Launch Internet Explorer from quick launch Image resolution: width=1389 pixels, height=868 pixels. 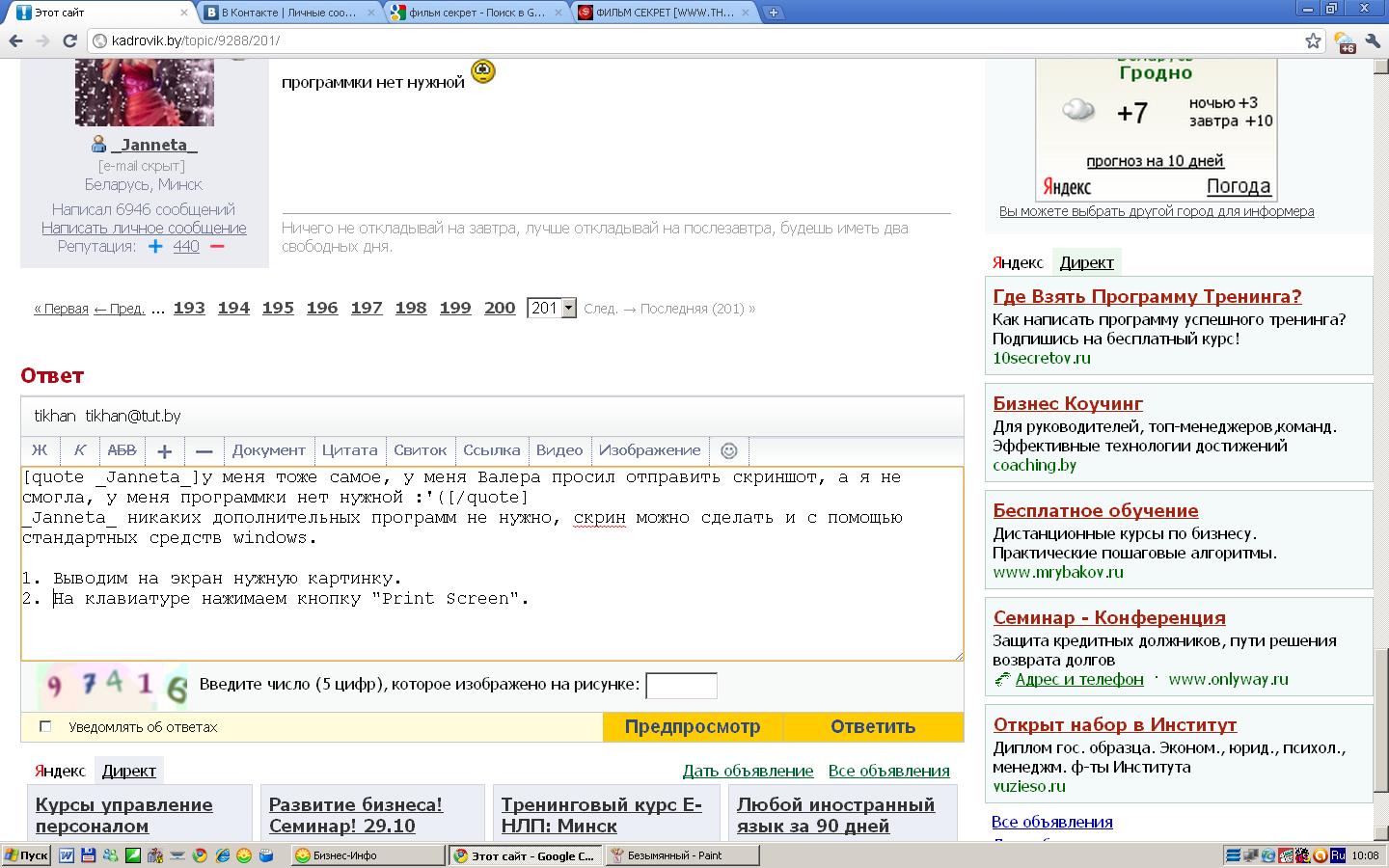222,855
